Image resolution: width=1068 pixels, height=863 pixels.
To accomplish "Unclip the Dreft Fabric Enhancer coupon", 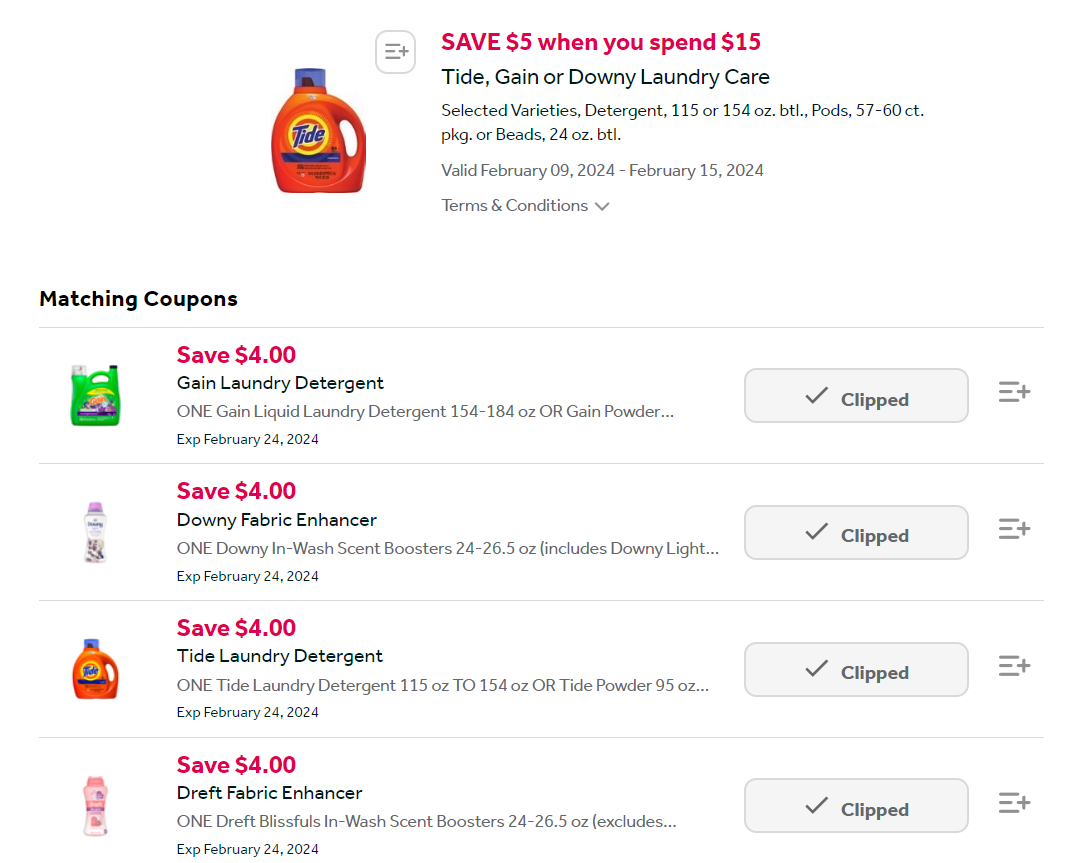I will 856,806.
